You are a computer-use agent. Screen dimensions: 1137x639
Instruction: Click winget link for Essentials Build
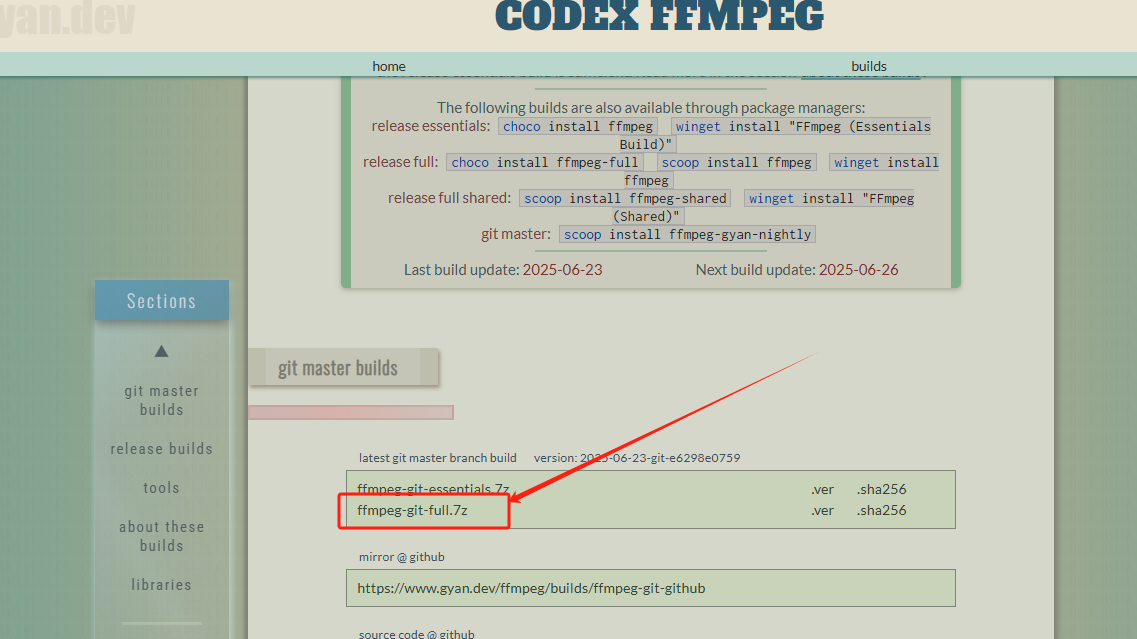(x=698, y=126)
